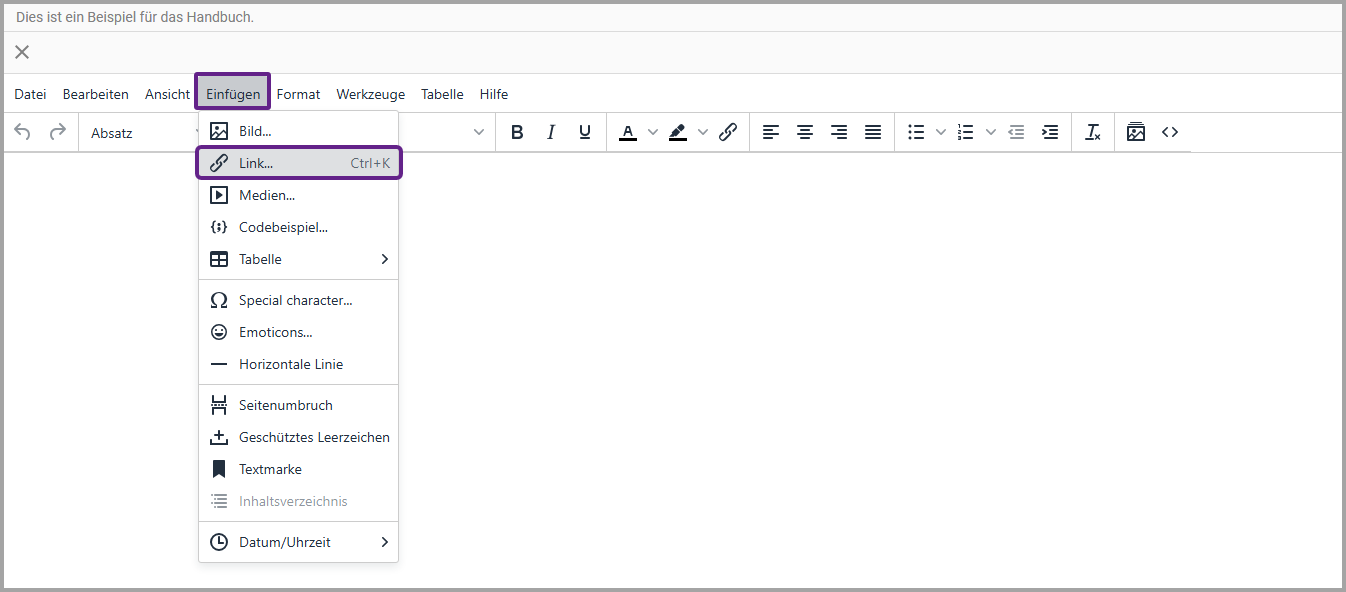Expand the Tabelle submenu in Einfügen
This screenshot has width=1346, height=592.
point(298,259)
